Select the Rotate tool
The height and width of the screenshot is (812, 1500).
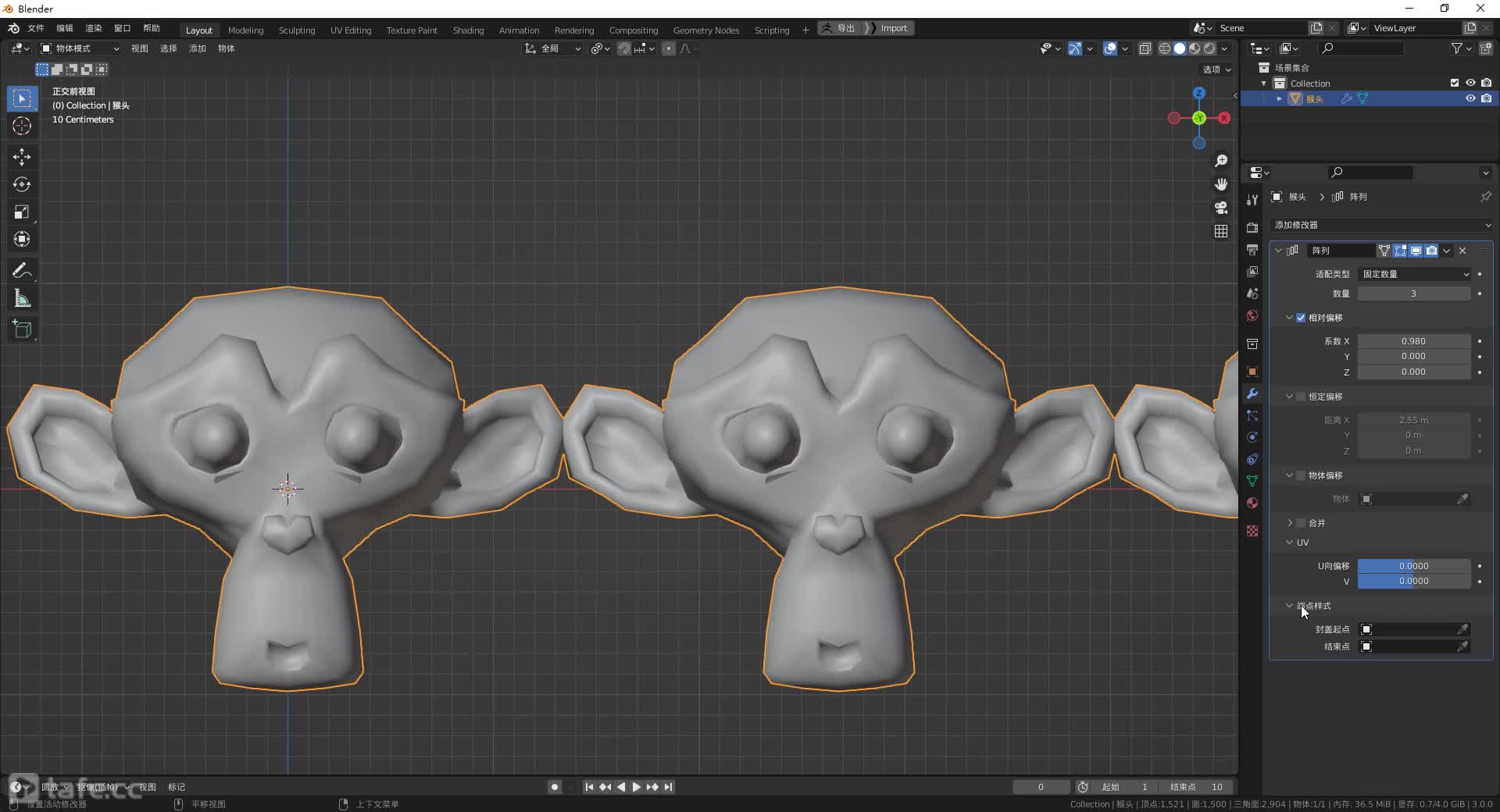point(22,184)
